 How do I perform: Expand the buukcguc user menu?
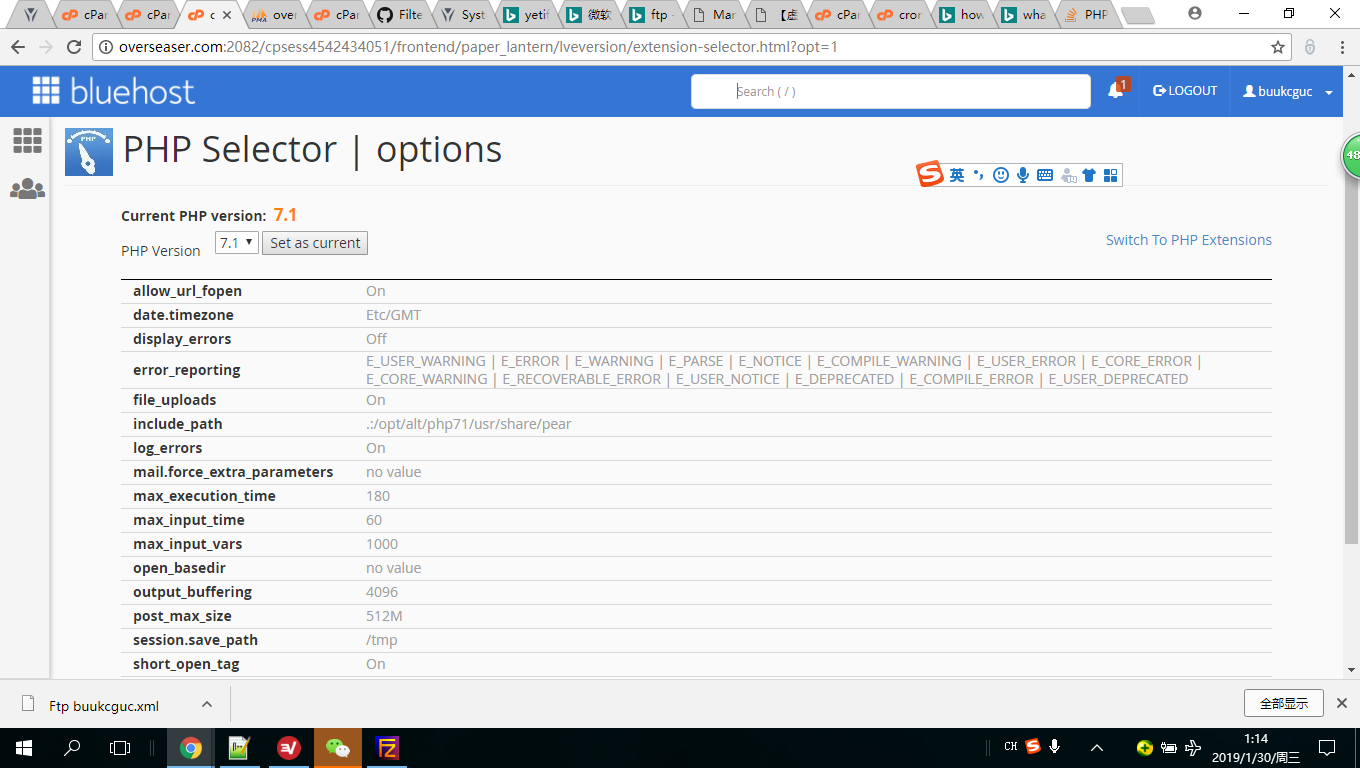[x=1287, y=91]
